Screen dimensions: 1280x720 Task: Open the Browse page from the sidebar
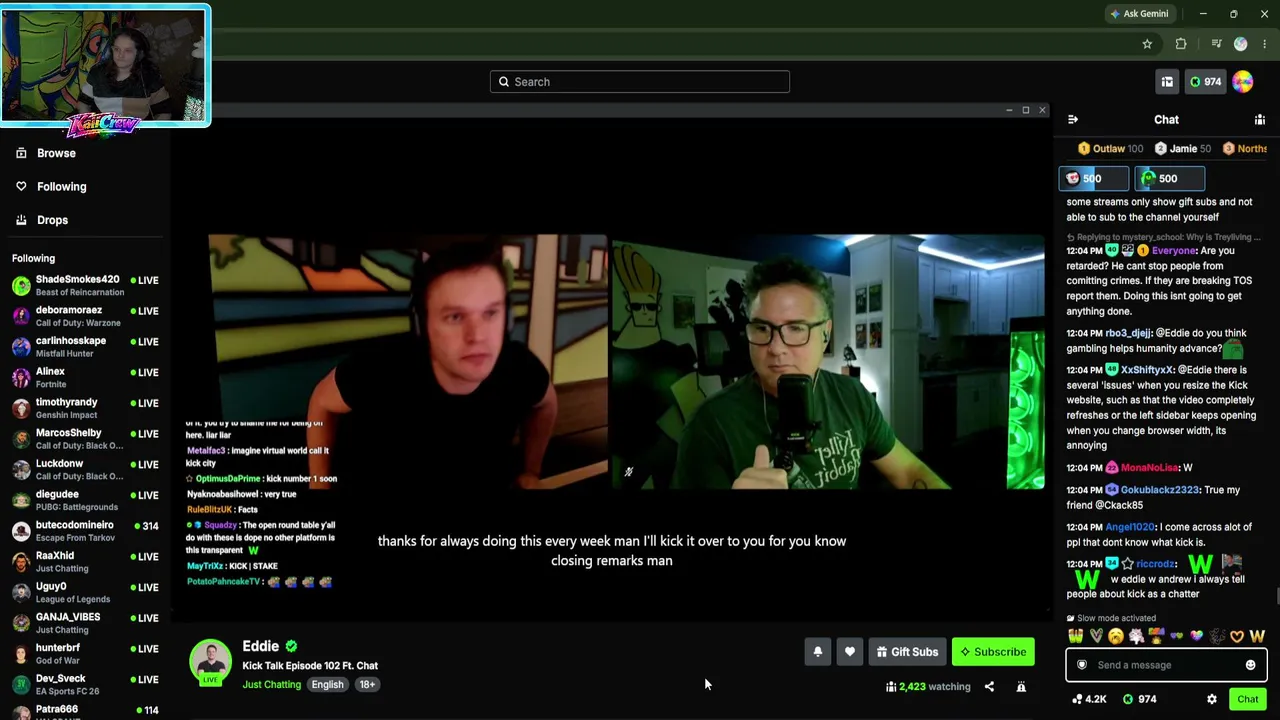(x=45, y=153)
